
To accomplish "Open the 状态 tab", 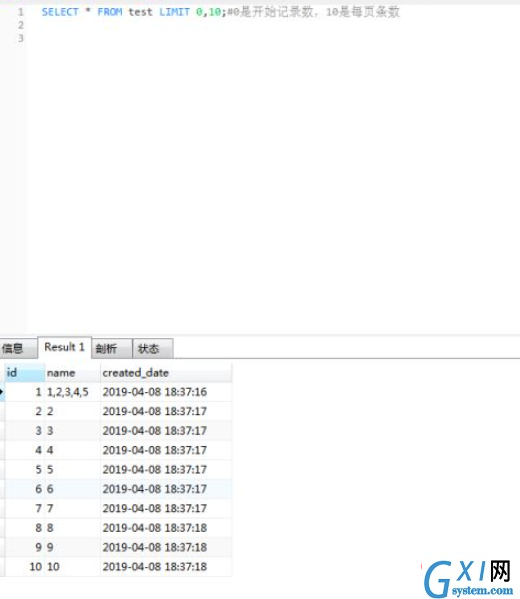I will click(152, 348).
